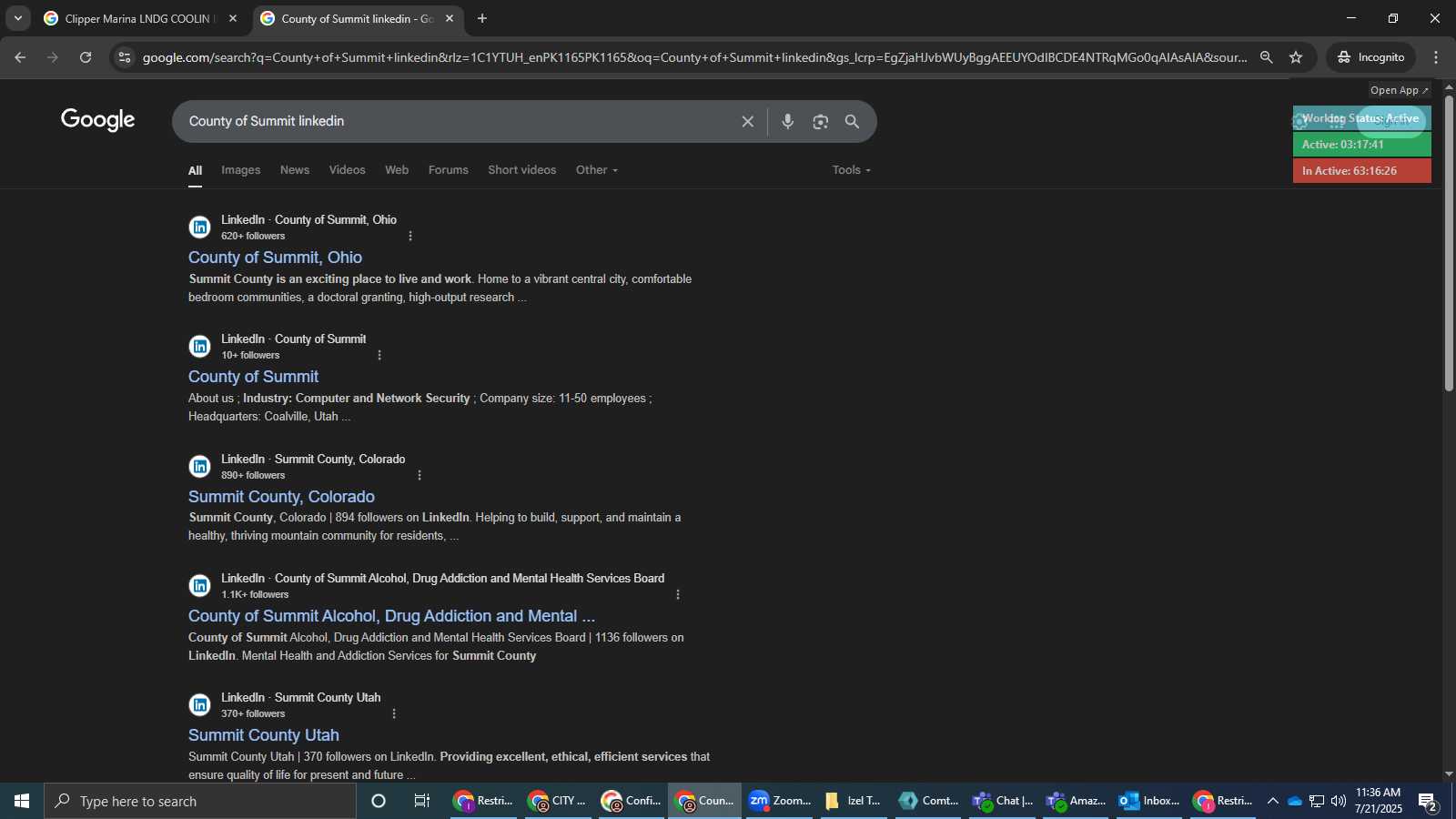Close the Clipper Marina LNDG tab
The image size is (1456, 819).
(233, 18)
